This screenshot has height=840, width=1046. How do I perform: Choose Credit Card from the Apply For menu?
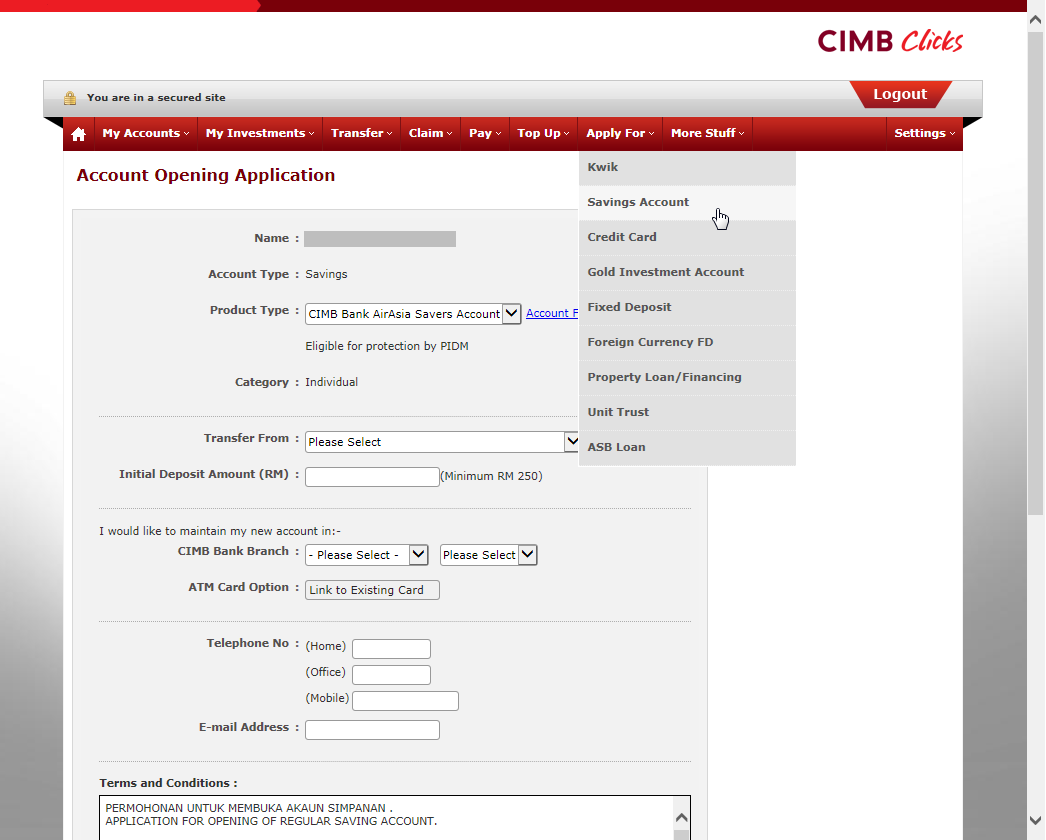tap(687, 238)
